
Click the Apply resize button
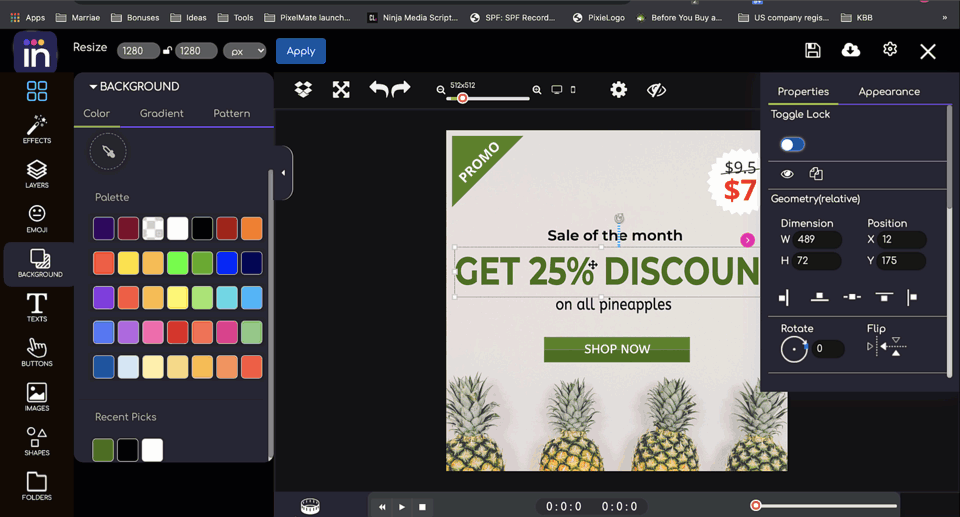301,51
